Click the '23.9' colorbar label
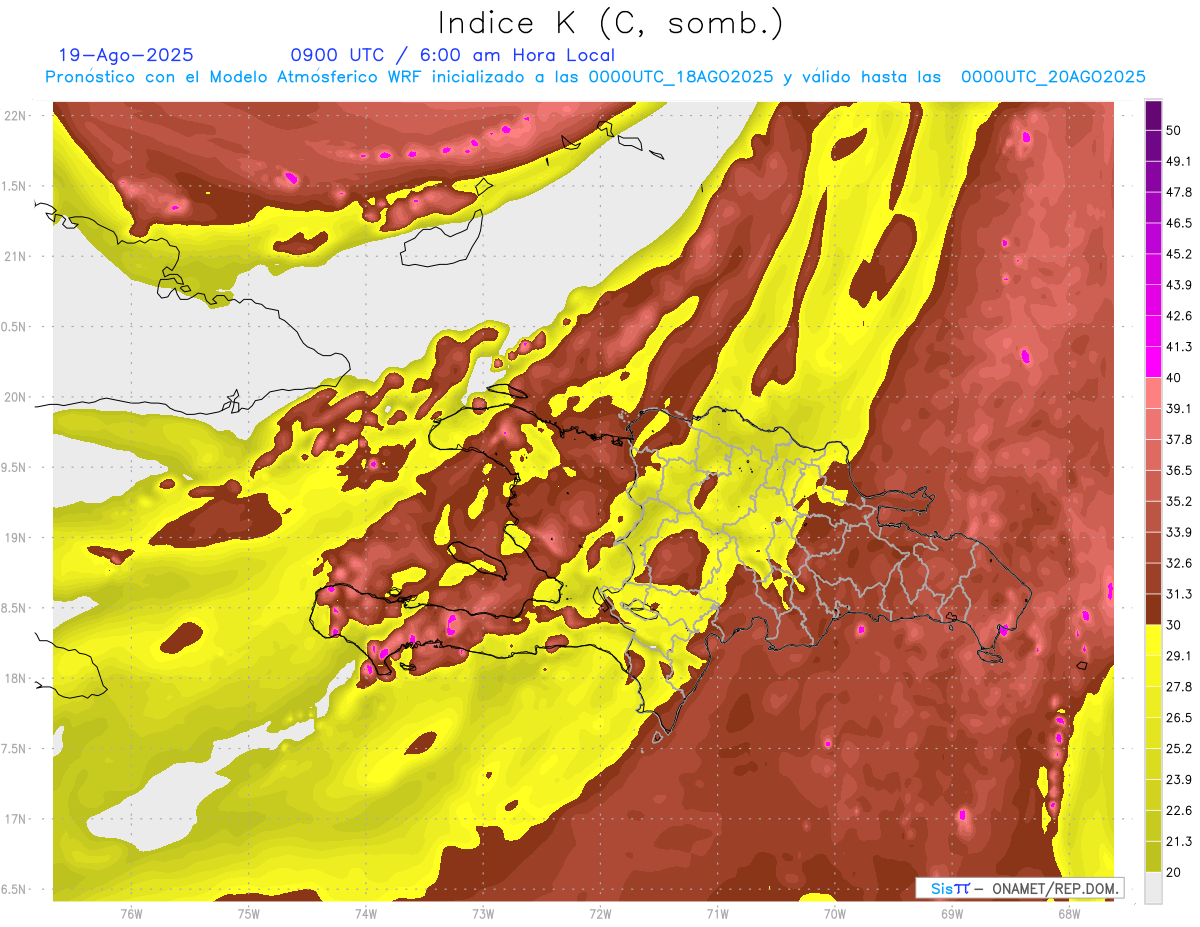 click(1178, 779)
